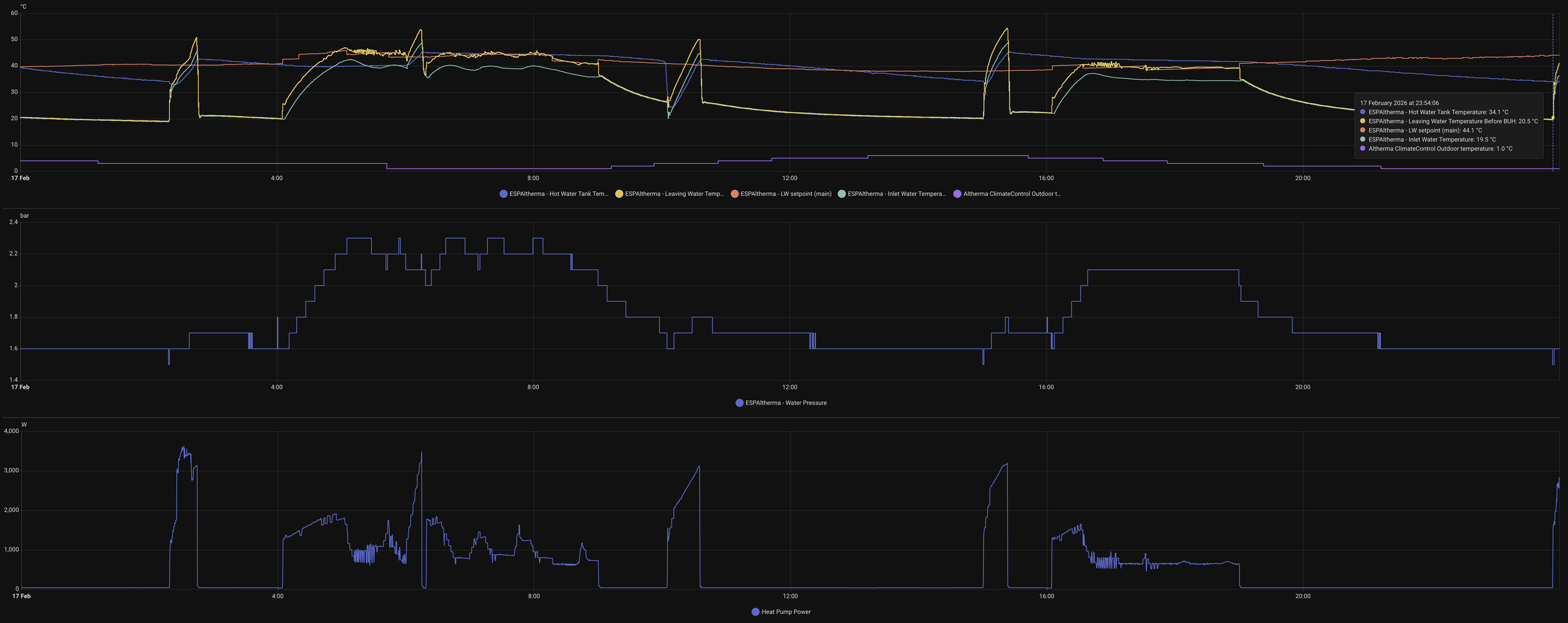The image size is (1568, 623).
Task: Click the green Inlet Water Temperature legend dot
Action: pos(842,194)
